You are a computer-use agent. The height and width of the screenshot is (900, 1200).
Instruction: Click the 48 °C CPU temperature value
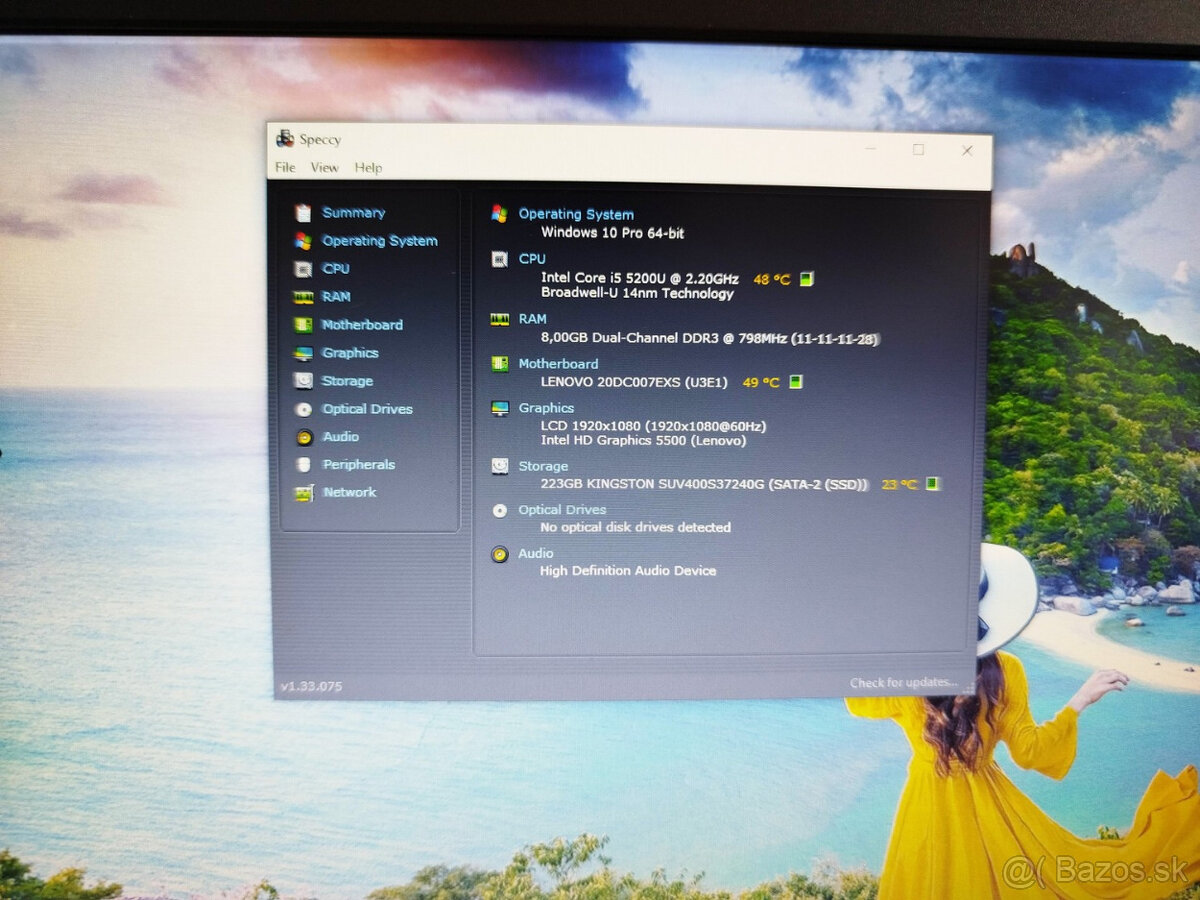pyautogui.click(x=771, y=279)
